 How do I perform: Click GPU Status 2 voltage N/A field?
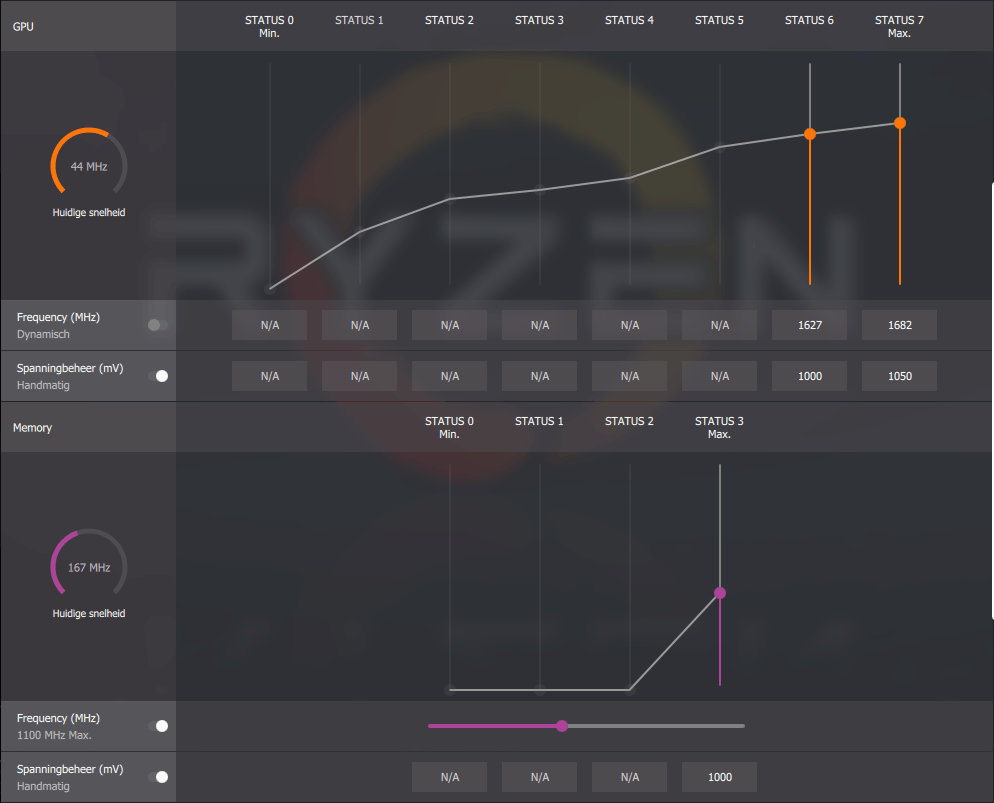[449, 376]
